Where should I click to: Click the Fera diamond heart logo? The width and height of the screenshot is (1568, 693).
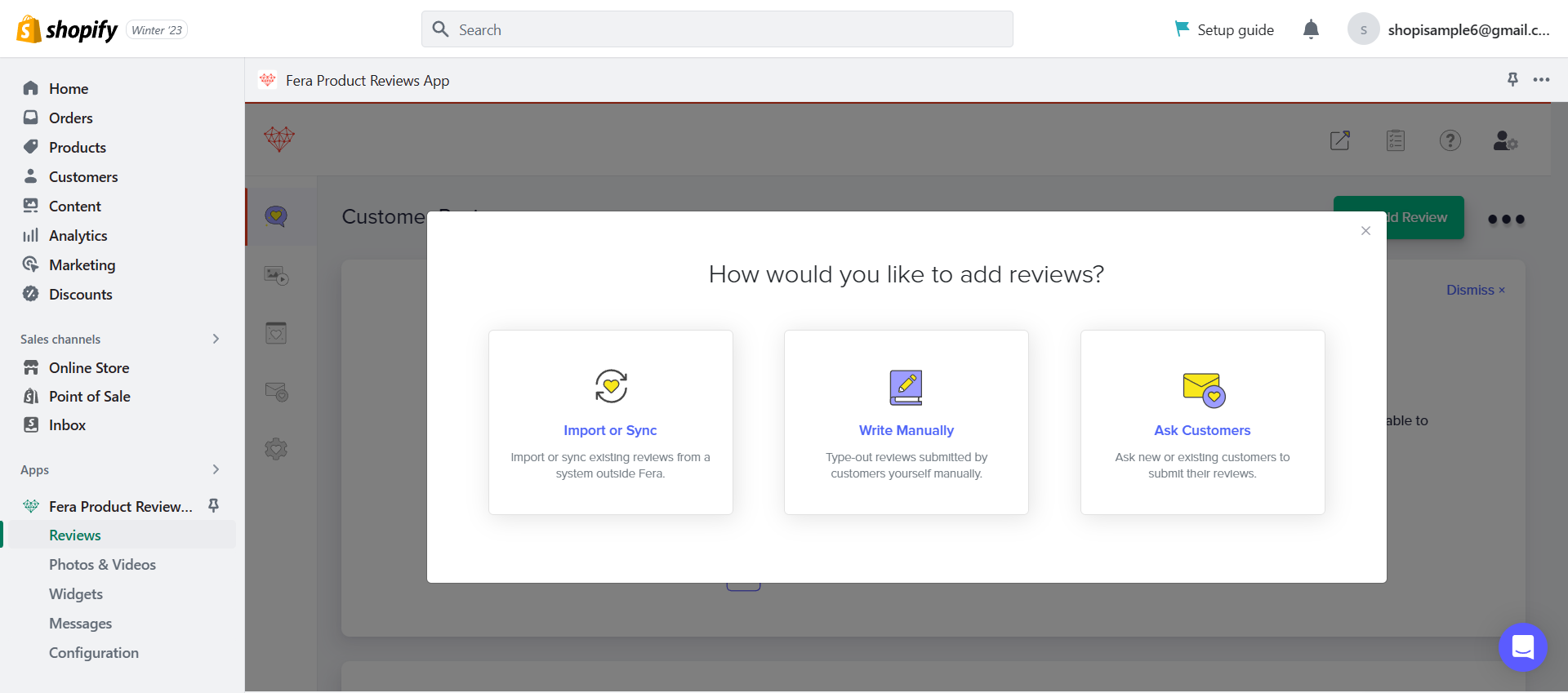[279, 139]
